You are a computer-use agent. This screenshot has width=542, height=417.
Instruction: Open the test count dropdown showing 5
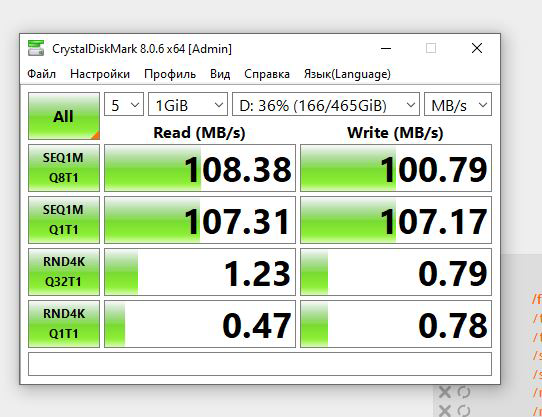(x=124, y=104)
